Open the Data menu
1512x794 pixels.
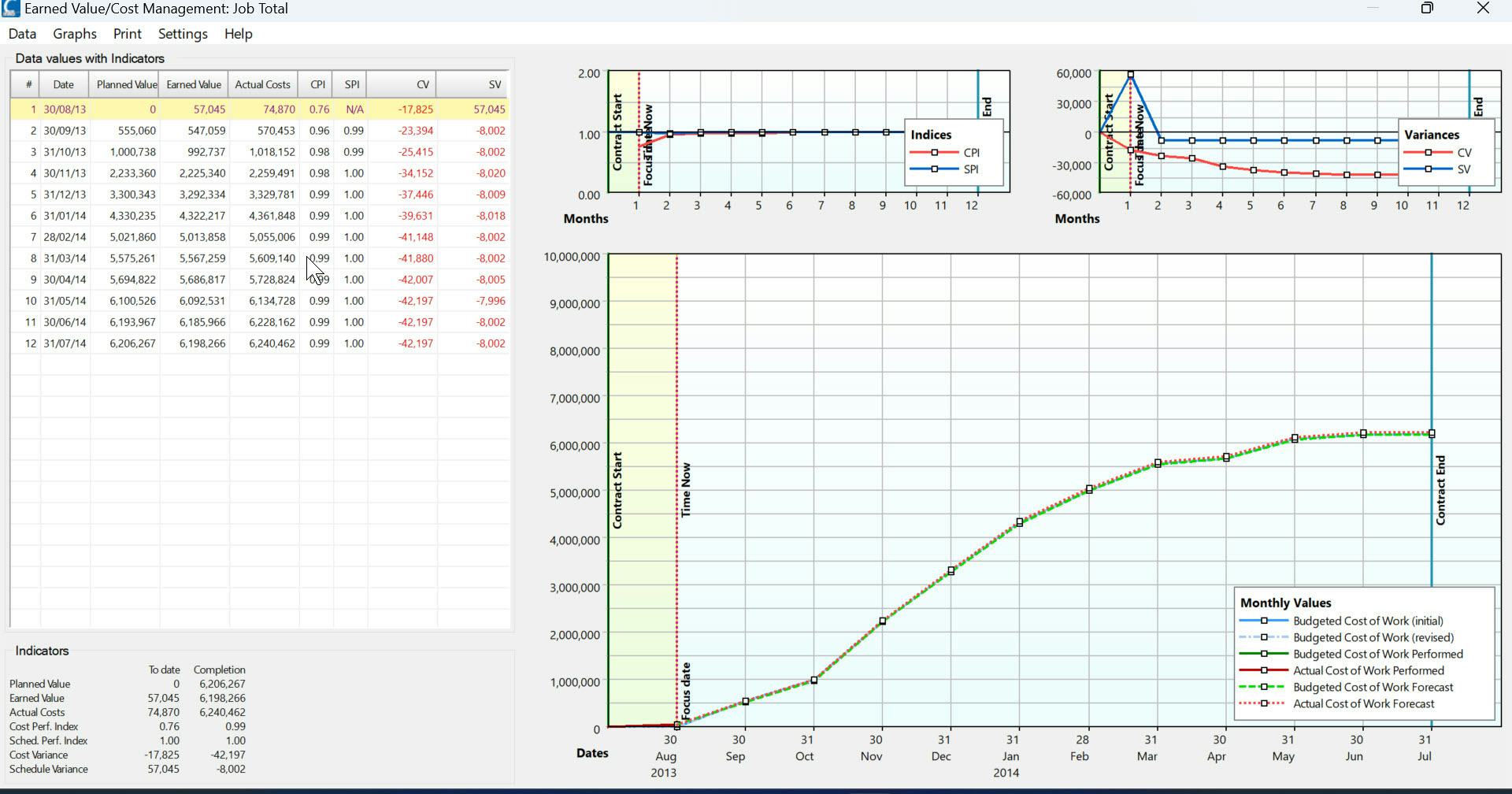click(x=22, y=34)
